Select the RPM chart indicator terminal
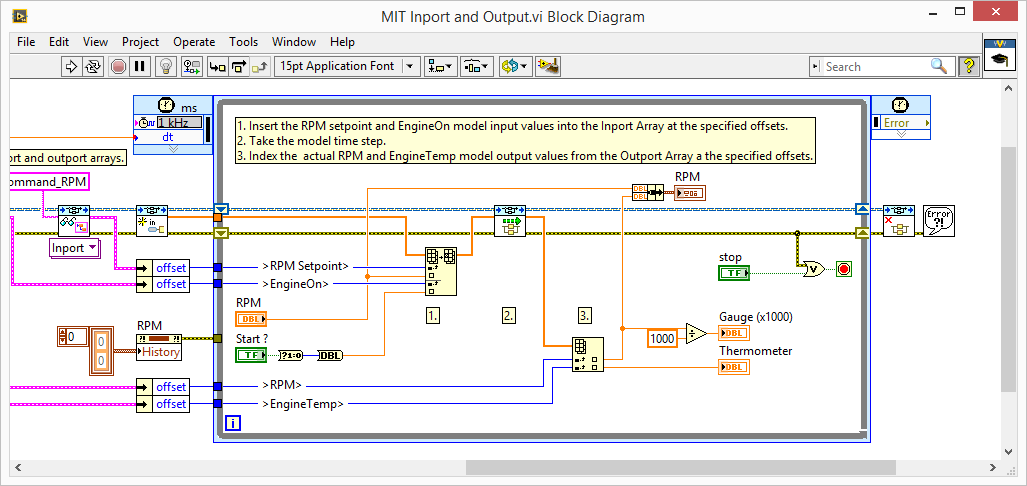The width and height of the screenshot is (1027, 486). 690,192
